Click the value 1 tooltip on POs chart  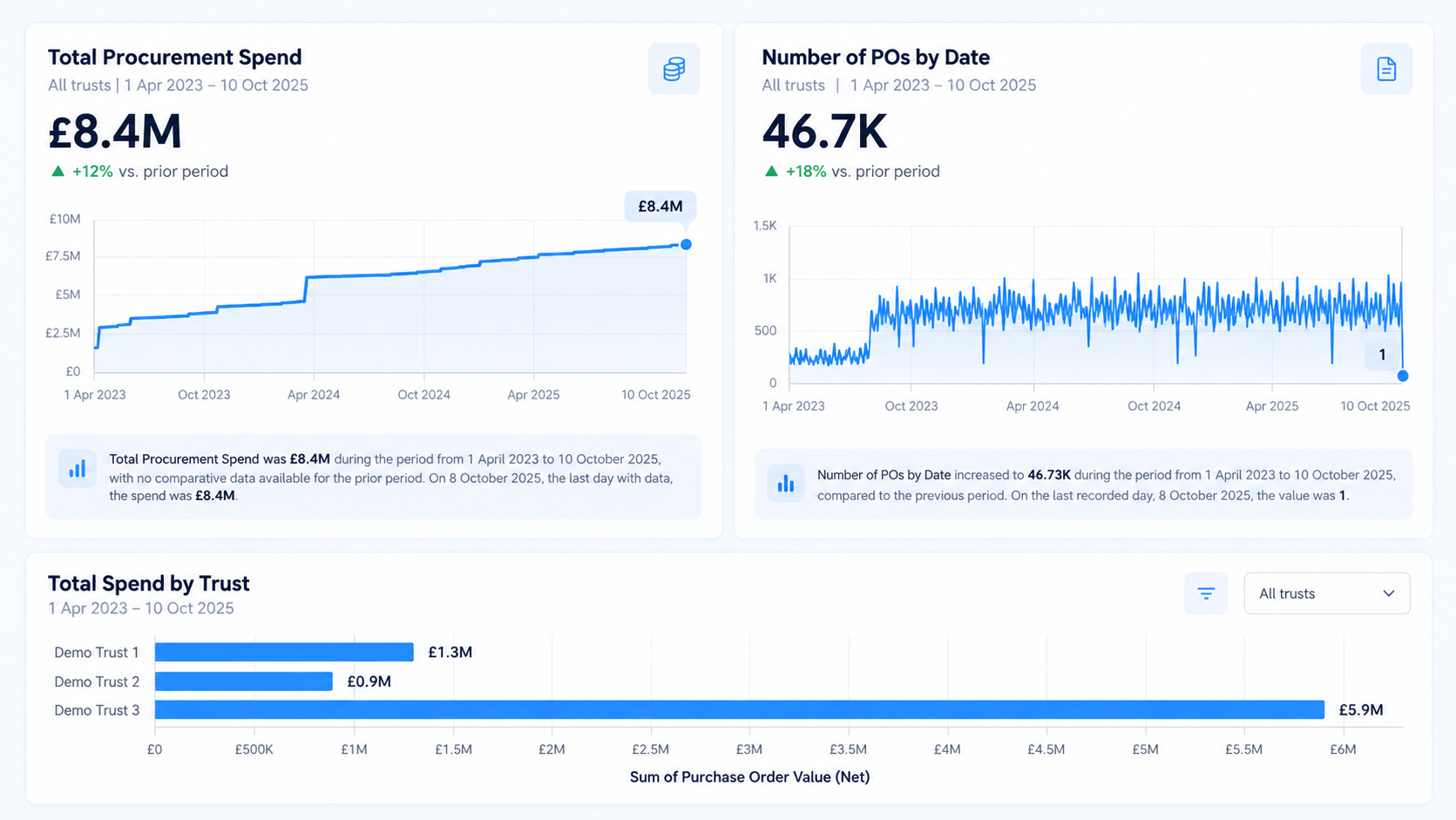[1382, 355]
